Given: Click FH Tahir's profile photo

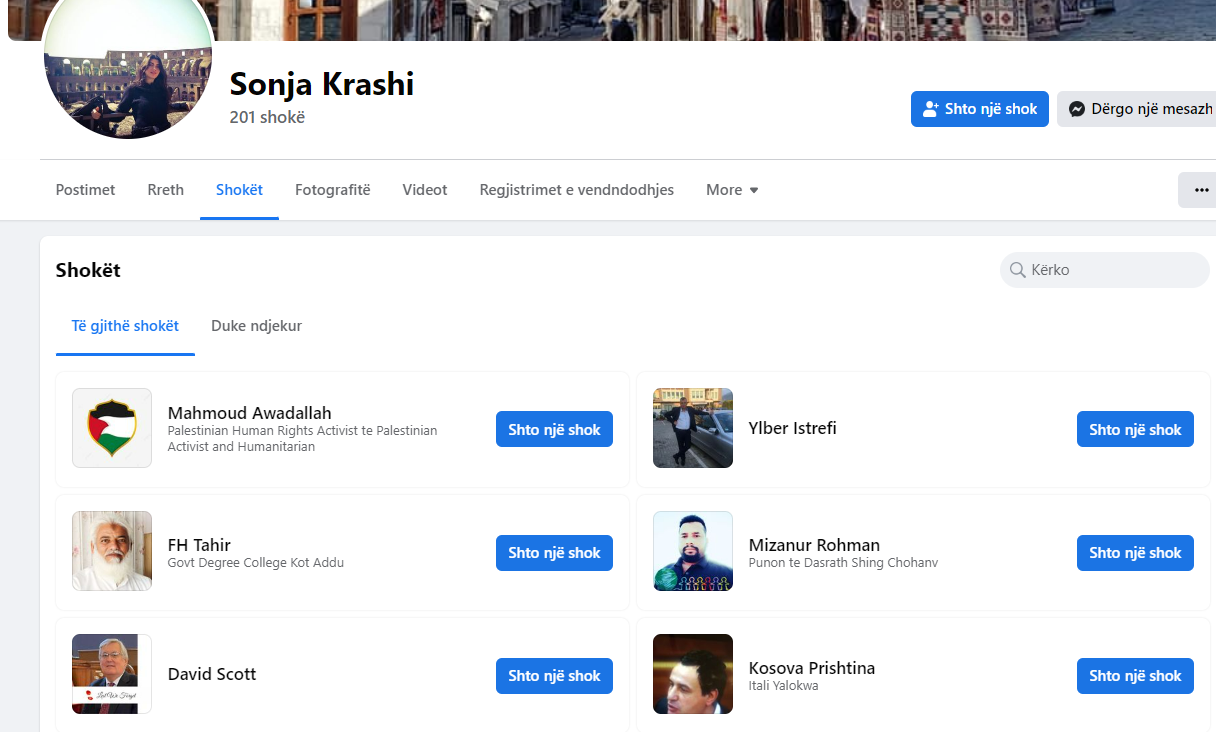Looking at the screenshot, I should pos(112,551).
